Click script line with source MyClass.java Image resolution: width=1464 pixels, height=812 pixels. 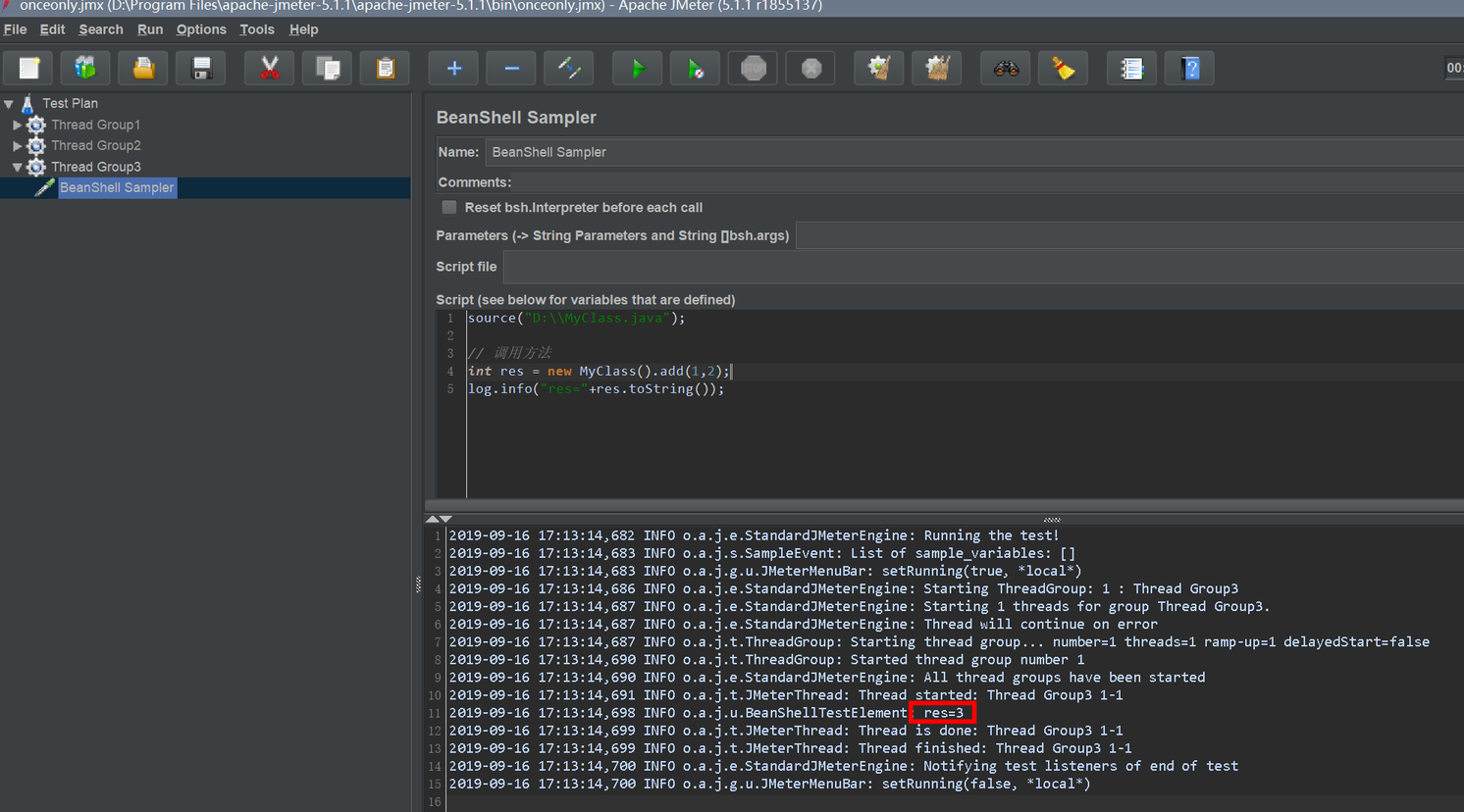576,318
